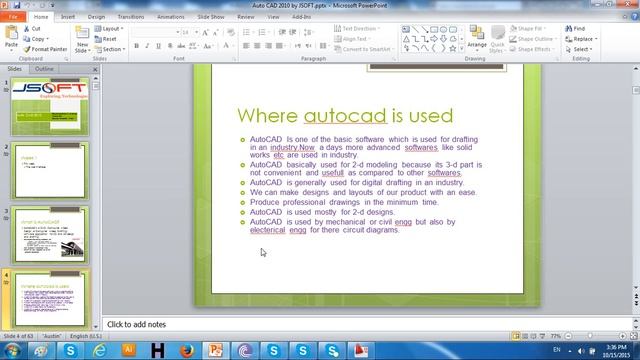The image size is (640, 360).
Task: Toggle Strikethrough formatting
Action: point(181,46)
